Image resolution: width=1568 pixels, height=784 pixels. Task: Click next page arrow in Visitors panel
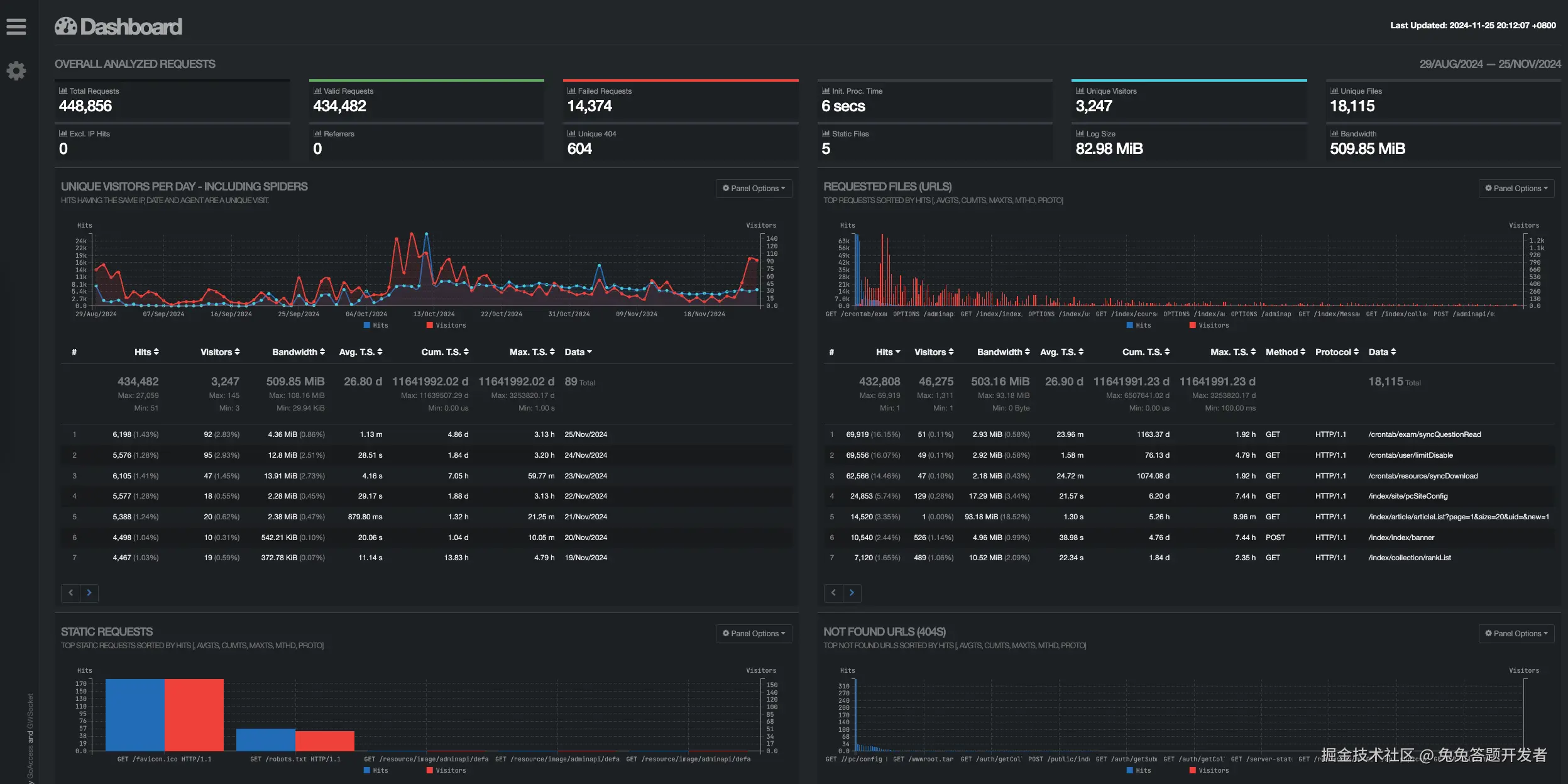89,593
